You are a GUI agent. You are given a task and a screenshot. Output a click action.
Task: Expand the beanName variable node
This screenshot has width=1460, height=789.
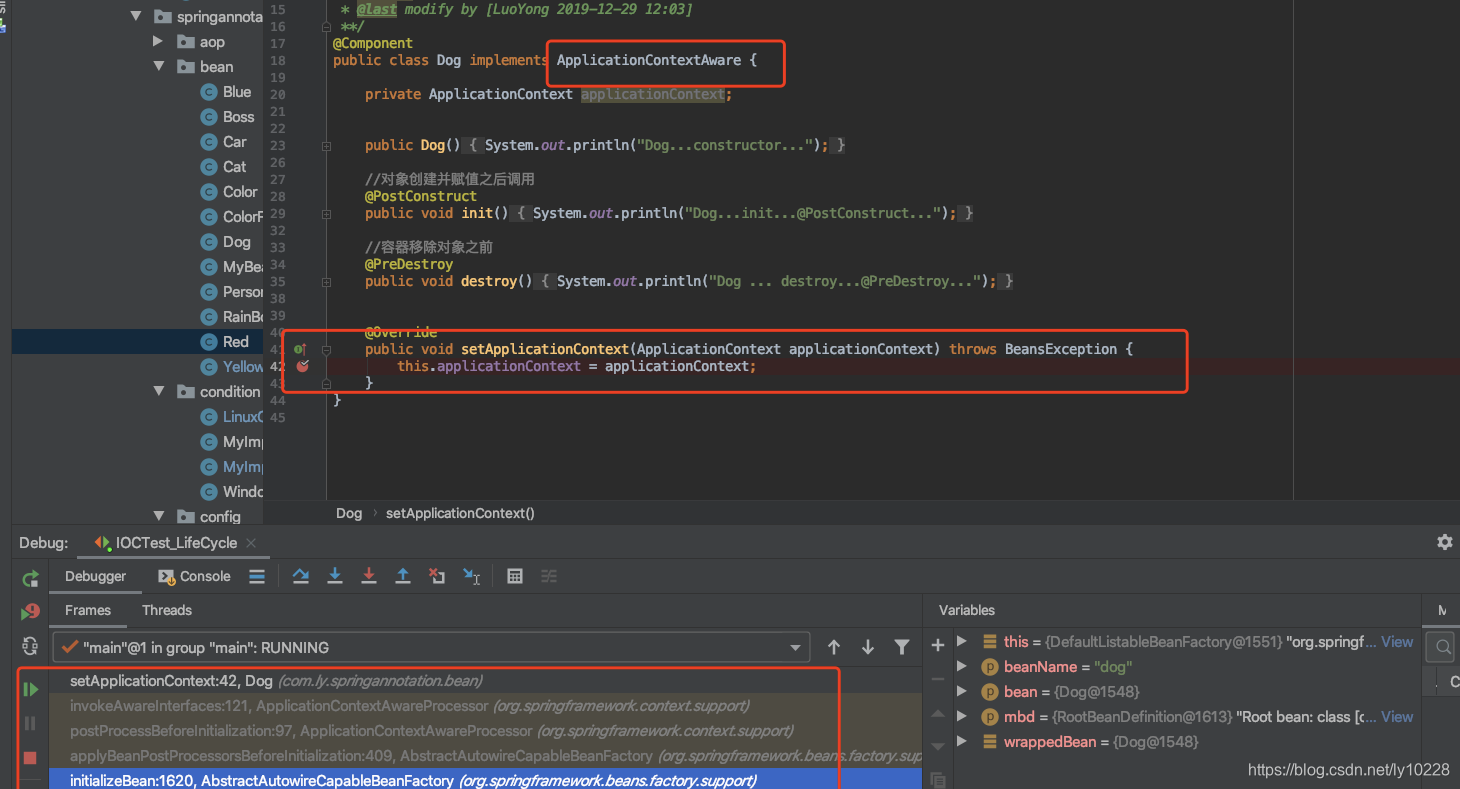pos(962,666)
